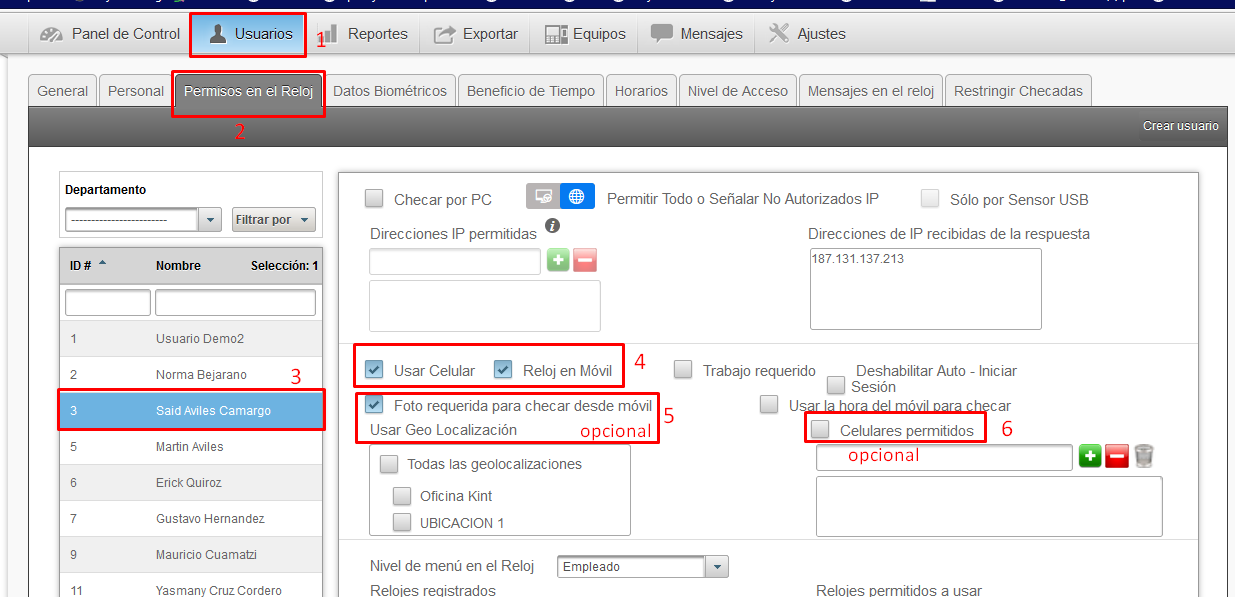Viewport: 1235px width, 597px height.
Task: Uncheck the Usar Celular checkbox
Action: click(x=374, y=370)
